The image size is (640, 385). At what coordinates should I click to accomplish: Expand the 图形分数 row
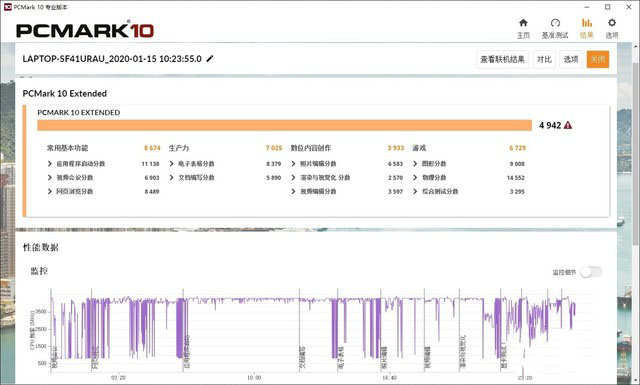pos(415,164)
